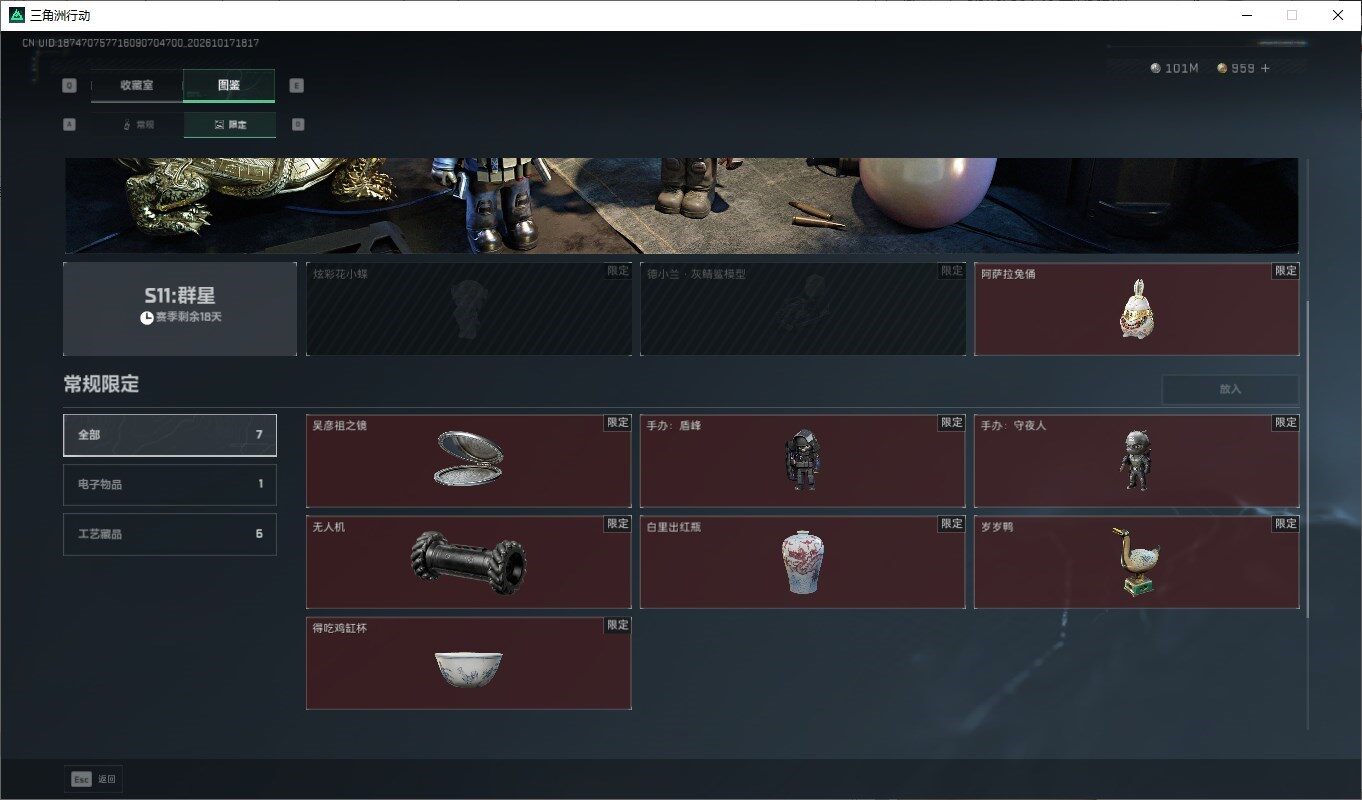
Task: Click the A key hint icon
Action: point(69,125)
